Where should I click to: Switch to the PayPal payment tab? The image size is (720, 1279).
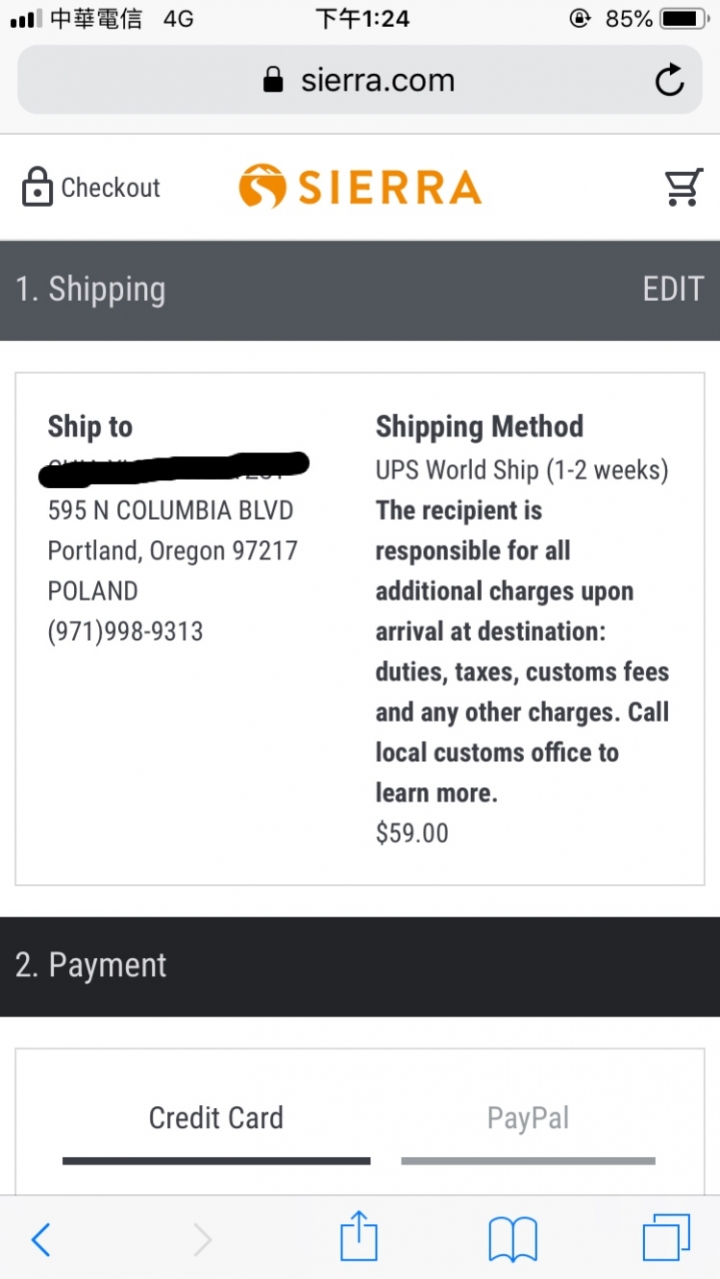pyautogui.click(x=528, y=1120)
